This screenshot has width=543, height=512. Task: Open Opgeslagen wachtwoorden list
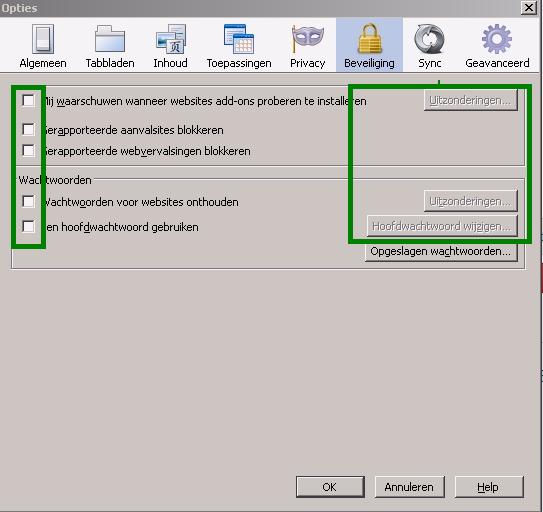point(441,251)
